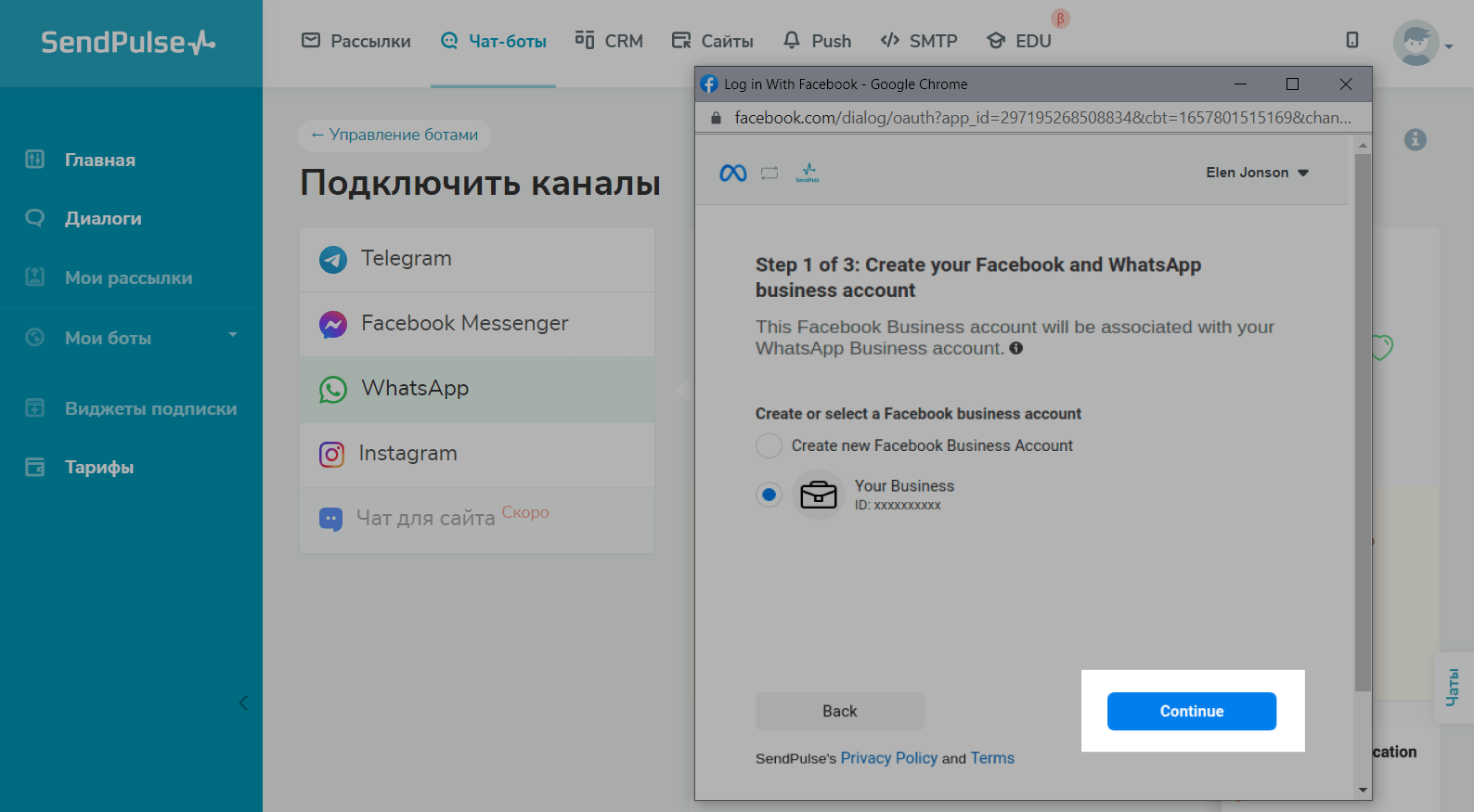Select the Facebook Messenger channel
This screenshot has width=1474, height=812.
tap(477, 324)
